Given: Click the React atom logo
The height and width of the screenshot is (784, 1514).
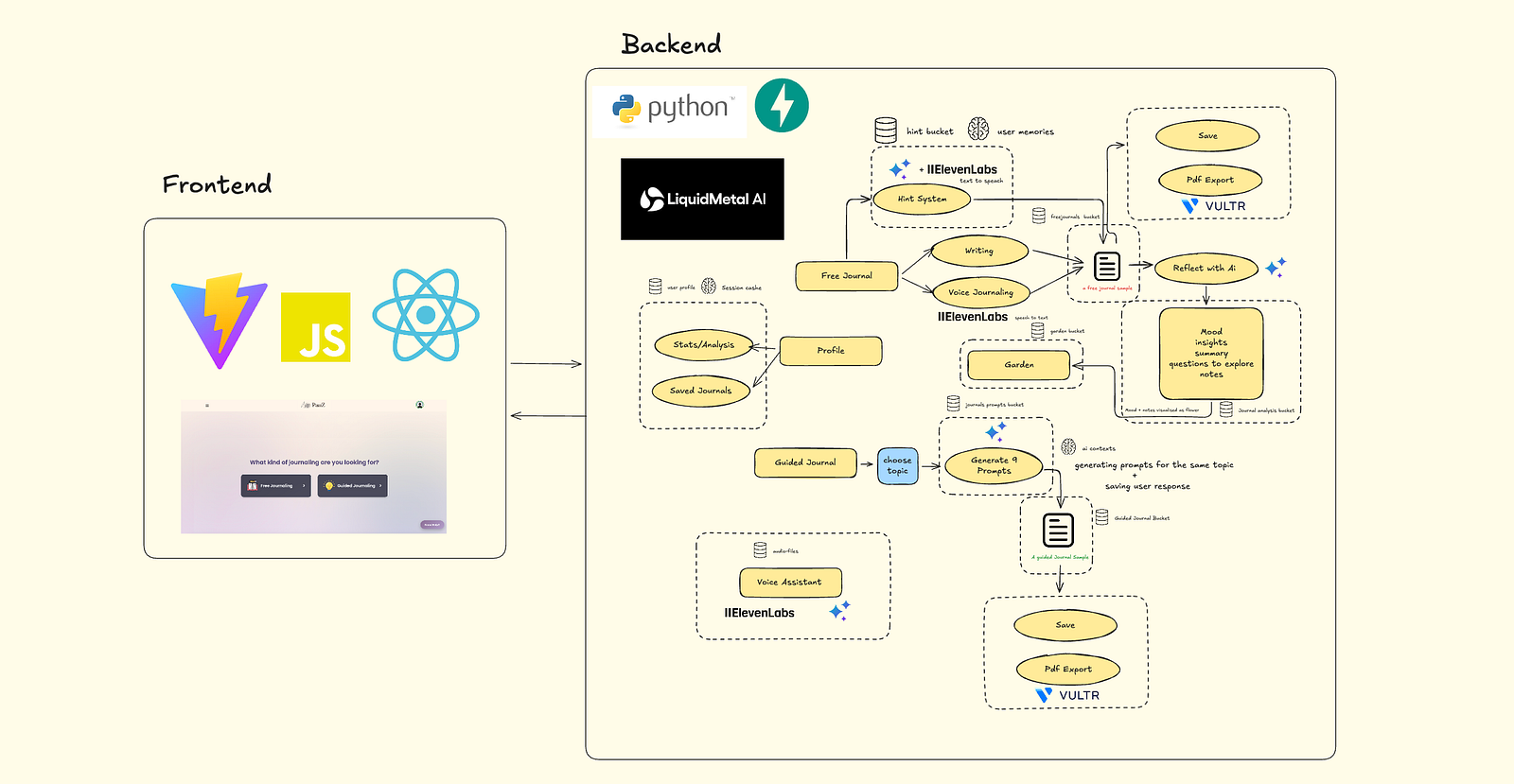Looking at the screenshot, I should [x=426, y=315].
